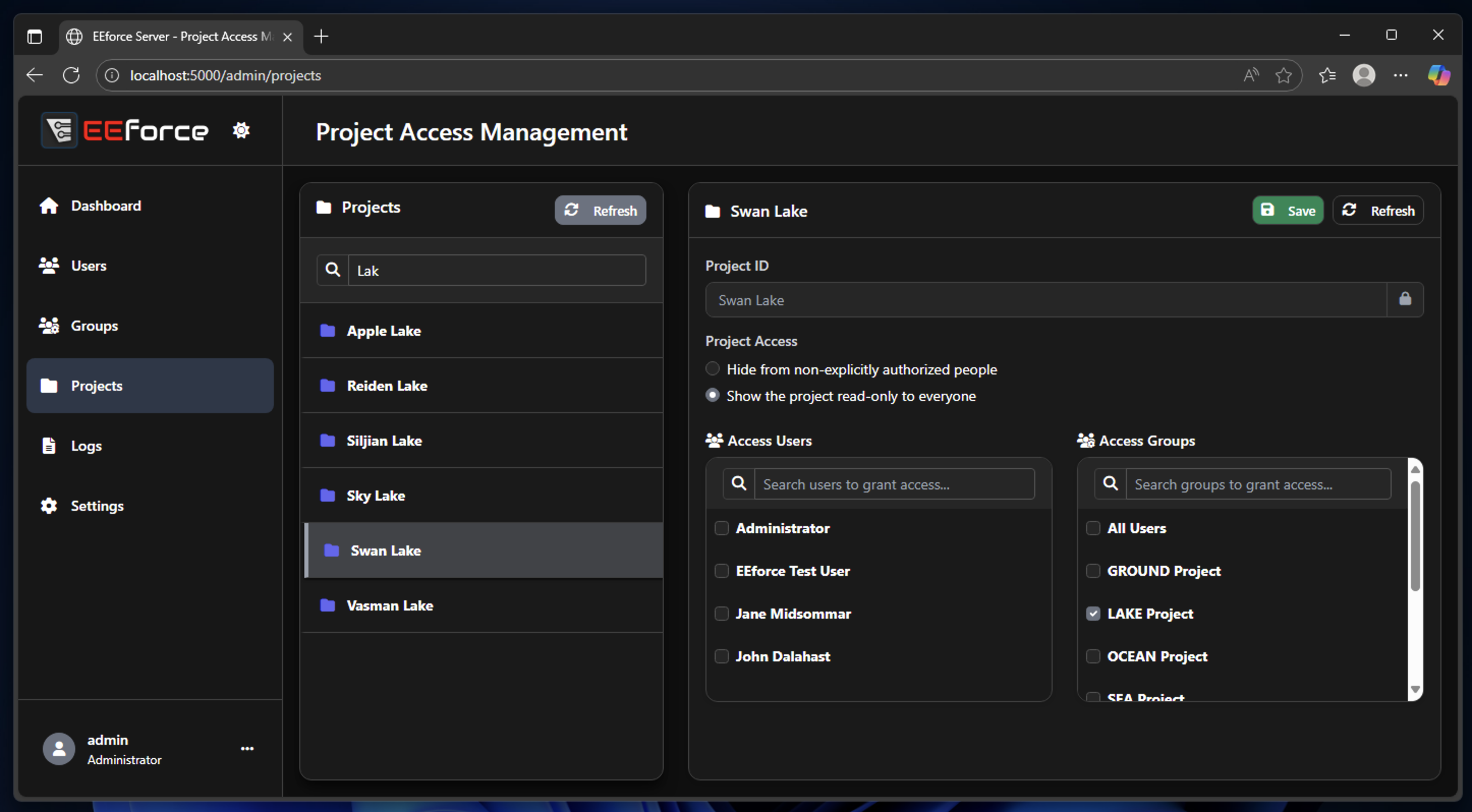Screen dimensions: 1472x812
Task: Click the browser address bar URL
Action: (225, 75)
